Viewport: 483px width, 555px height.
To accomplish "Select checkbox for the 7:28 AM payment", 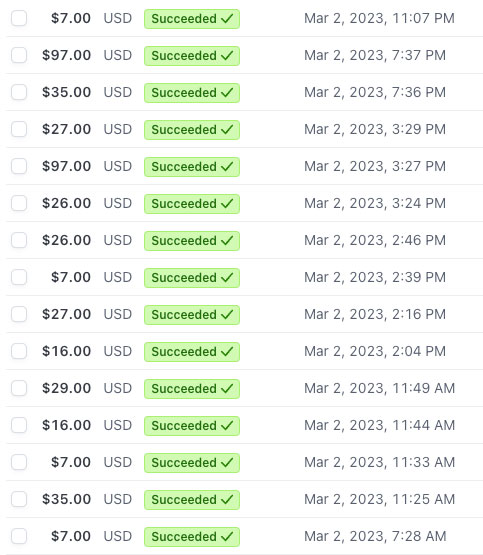I will pyautogui.click(x=19, y=536).
